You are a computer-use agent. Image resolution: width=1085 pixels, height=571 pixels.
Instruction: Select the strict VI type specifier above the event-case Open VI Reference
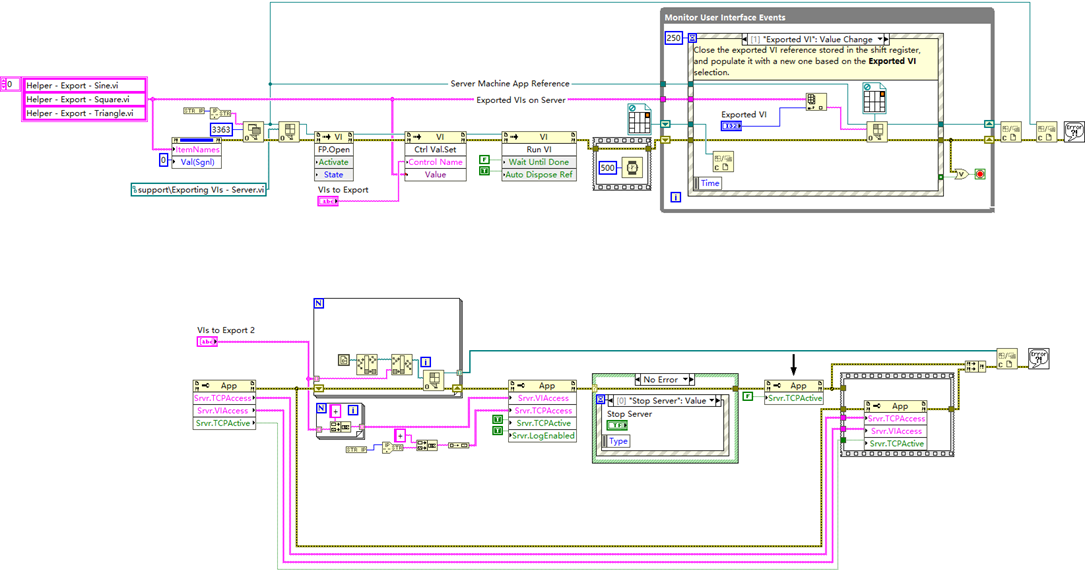(x=875, y=98)
